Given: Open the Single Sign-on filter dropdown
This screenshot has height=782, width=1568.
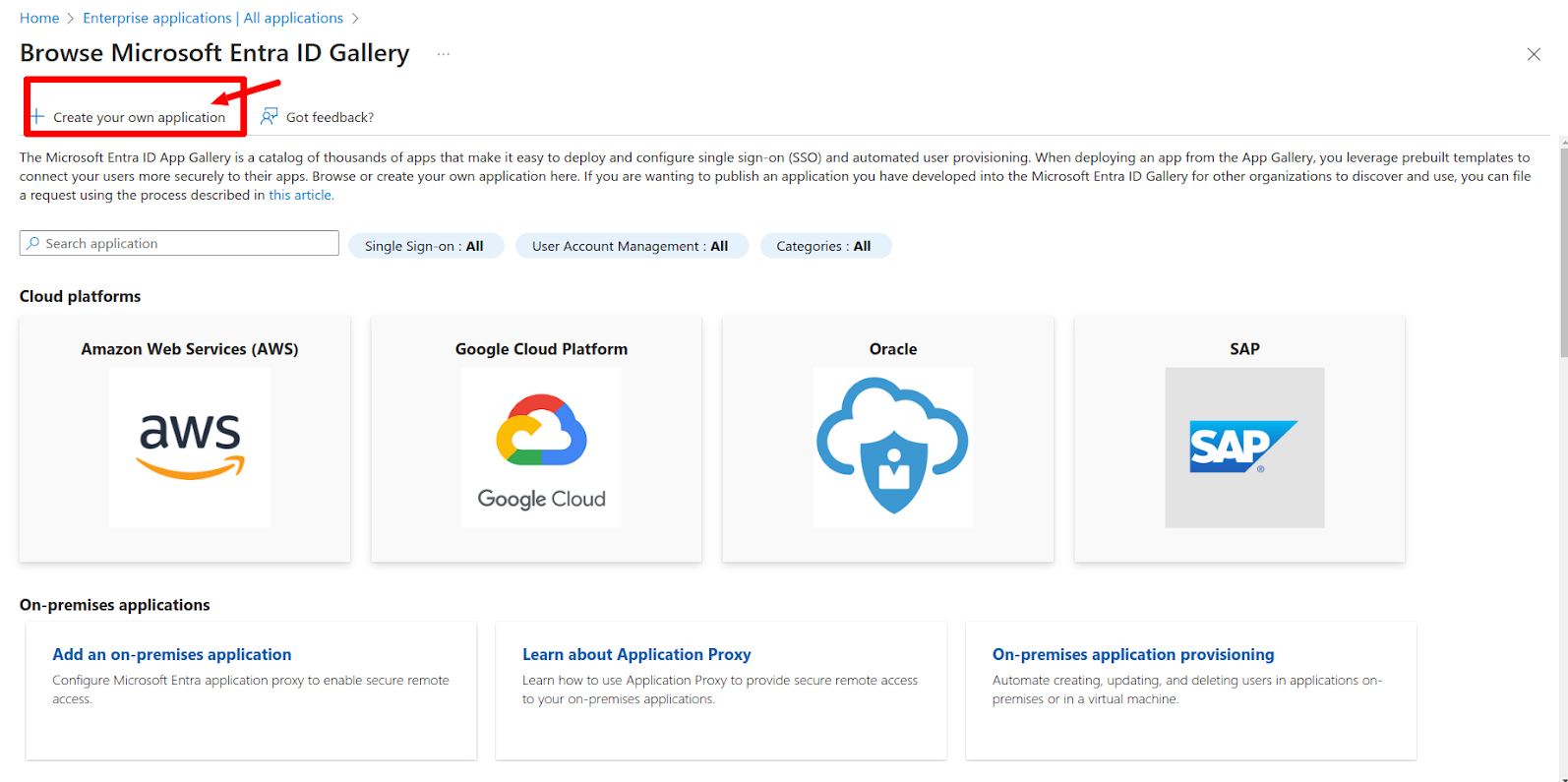Looking at the screenshot, I should pos(425,246).
